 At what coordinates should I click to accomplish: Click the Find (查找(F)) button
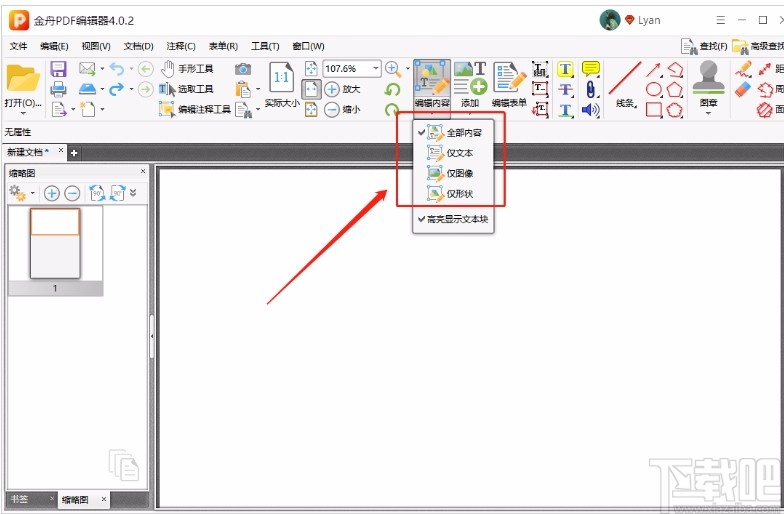(x=704, y=46)
